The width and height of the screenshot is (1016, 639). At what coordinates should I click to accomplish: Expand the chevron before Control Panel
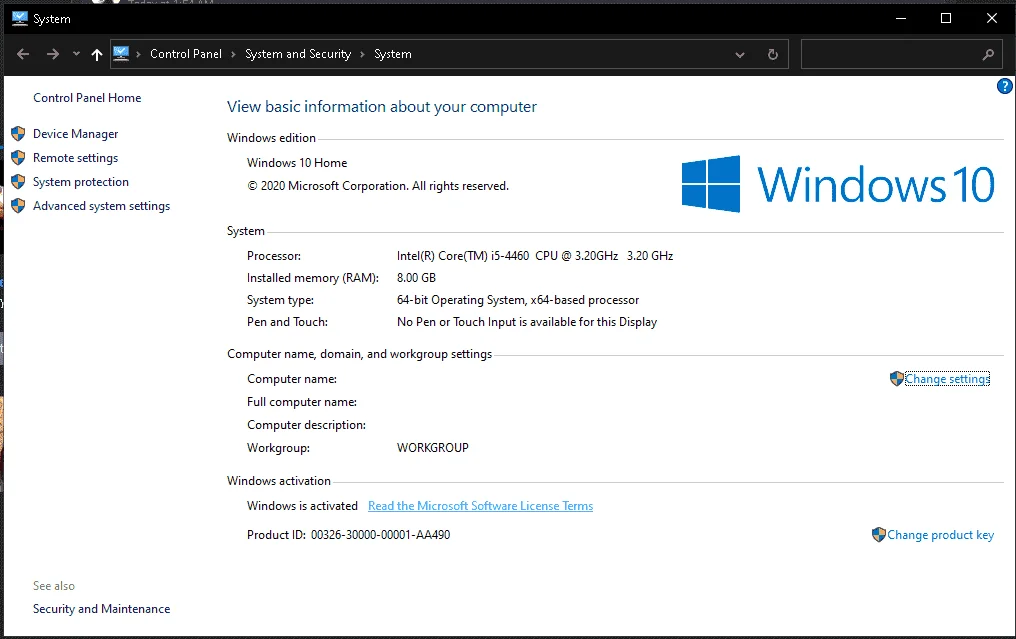(139, 54)
